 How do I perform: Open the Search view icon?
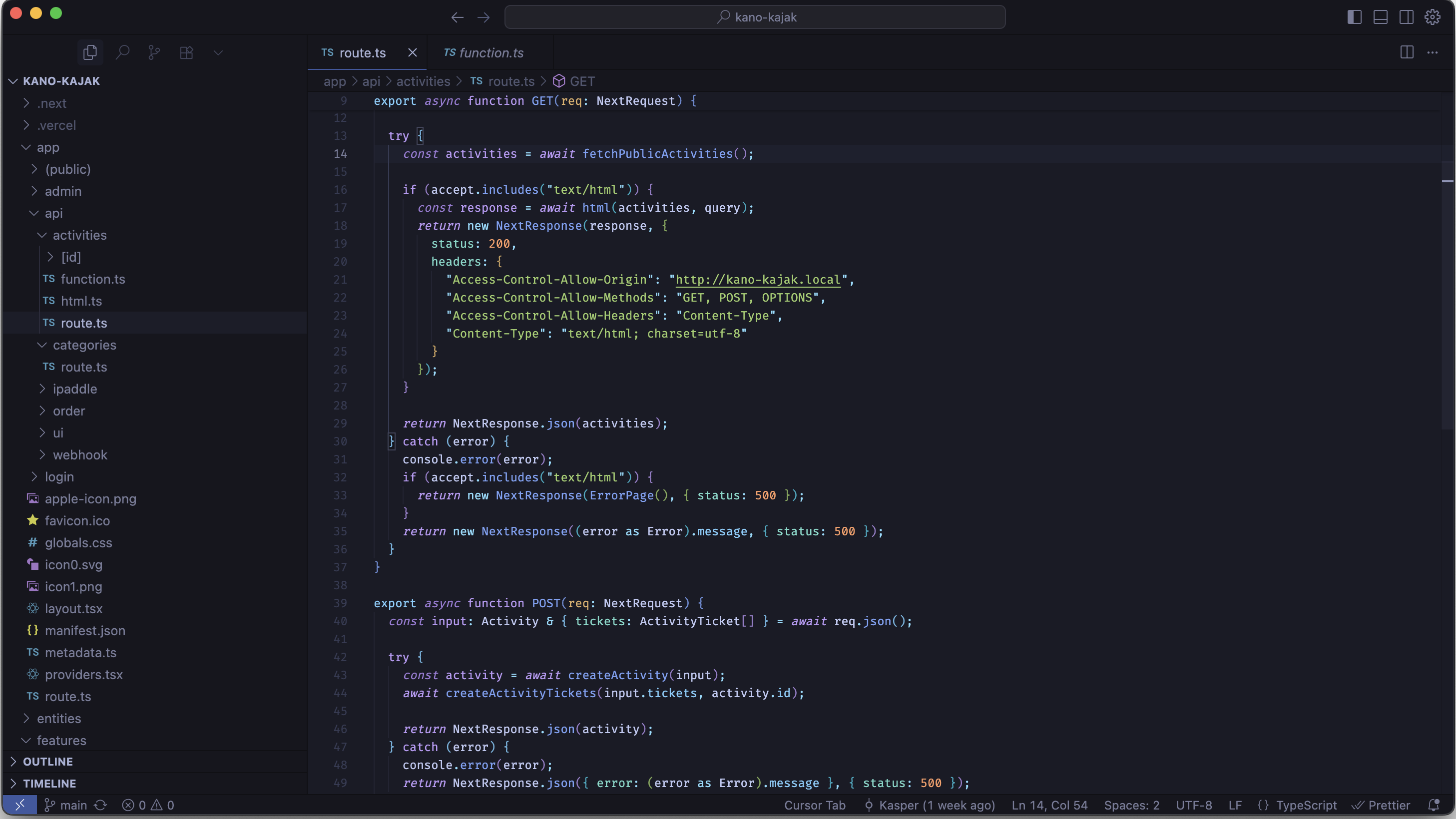coord(122,52)
